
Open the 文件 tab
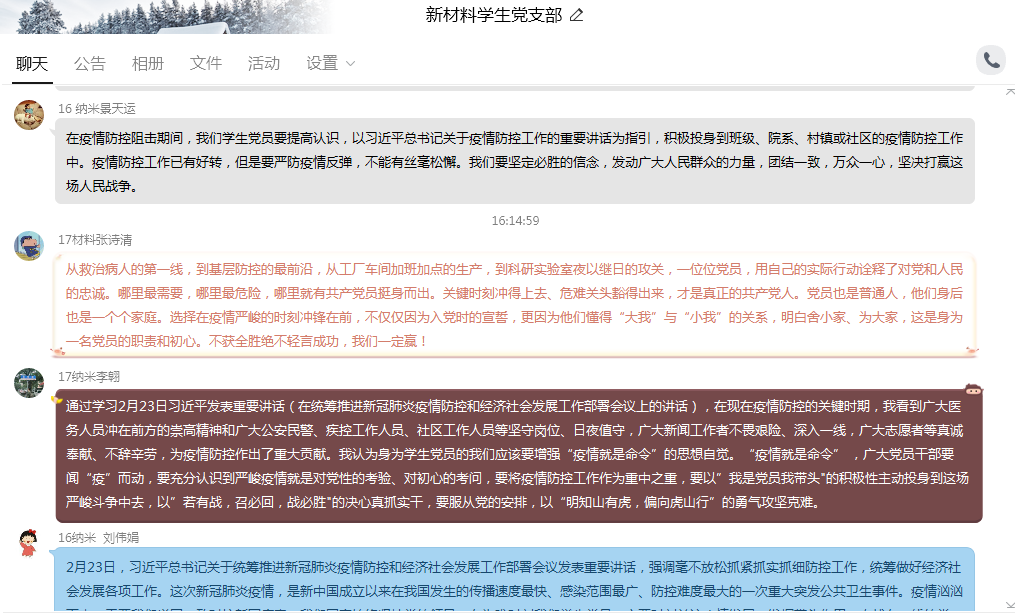click(206, 63)
